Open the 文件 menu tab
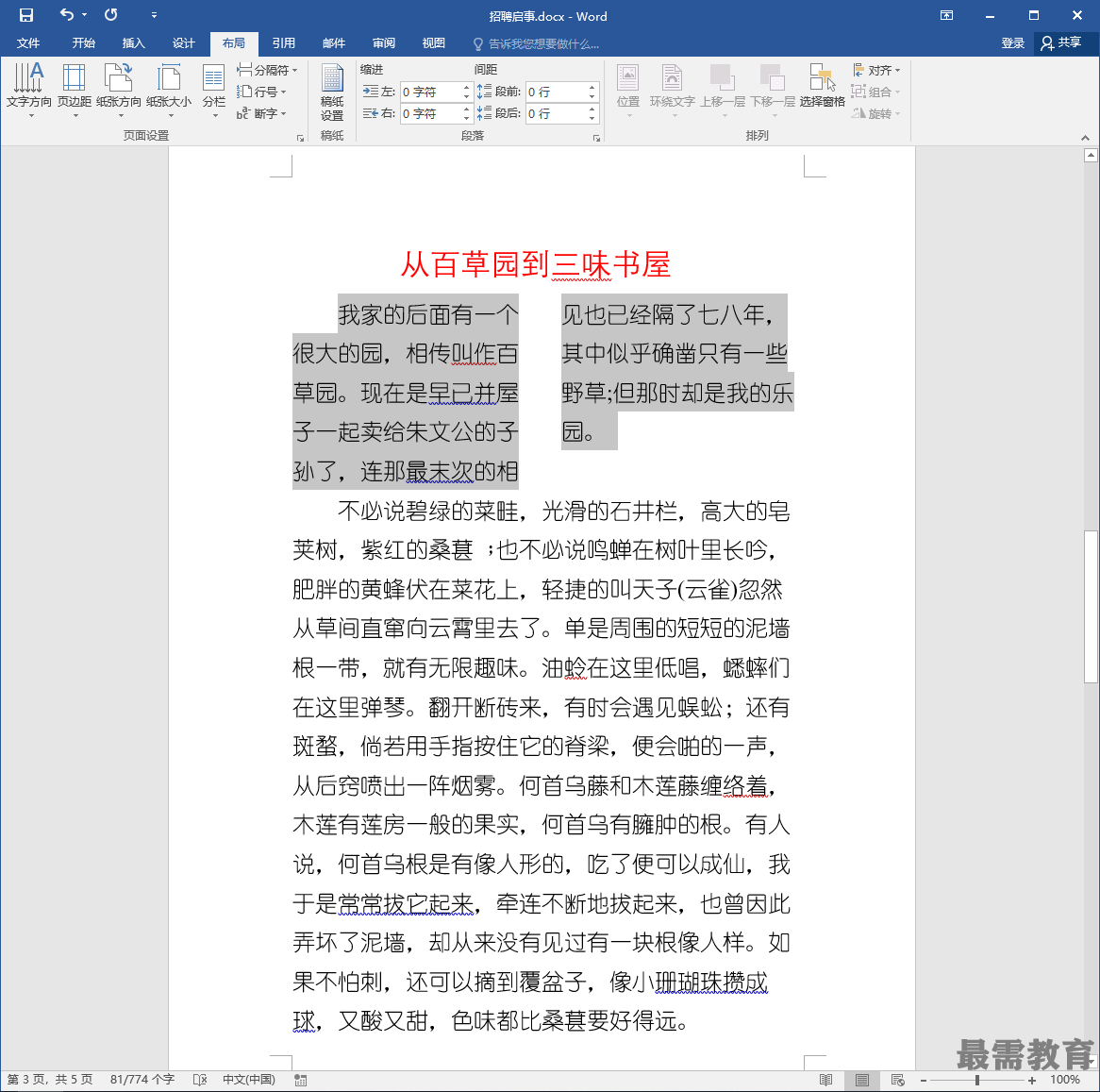 pyautogui.click(x=28, y=43)
